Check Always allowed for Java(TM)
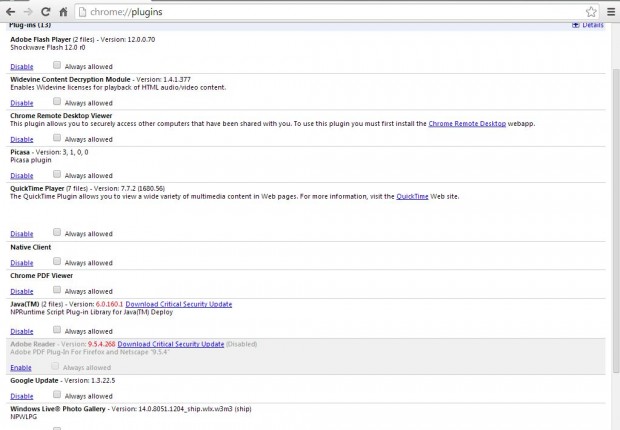Viewport: 620px width, 430px height. [x=57, y=330]
